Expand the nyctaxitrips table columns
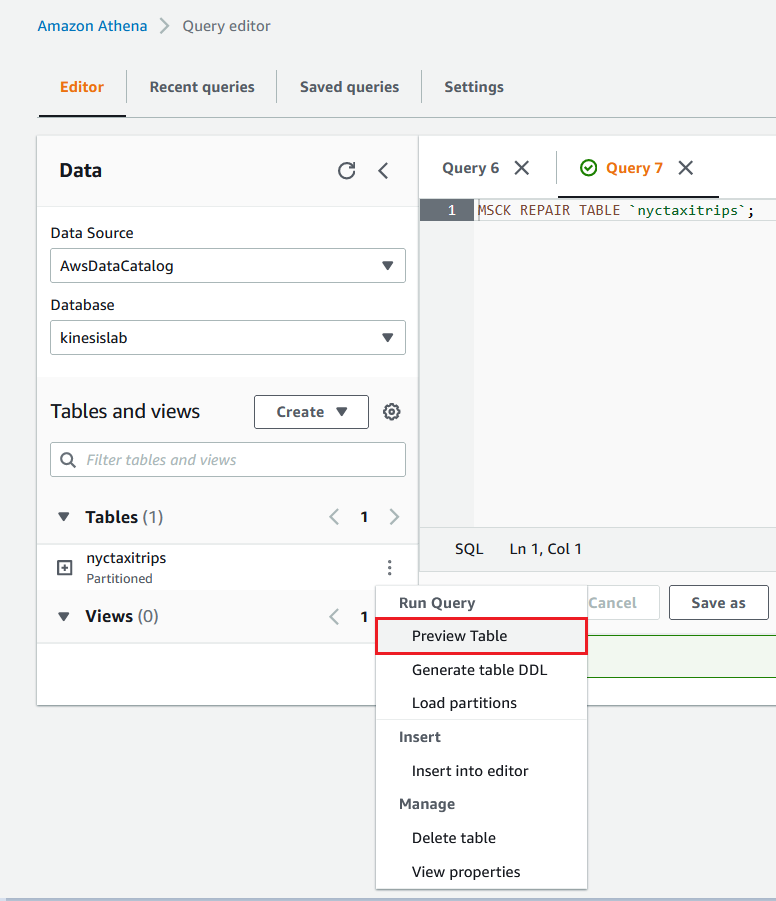Viewport: 776px width, 901px height. click(x=65, y=568)
